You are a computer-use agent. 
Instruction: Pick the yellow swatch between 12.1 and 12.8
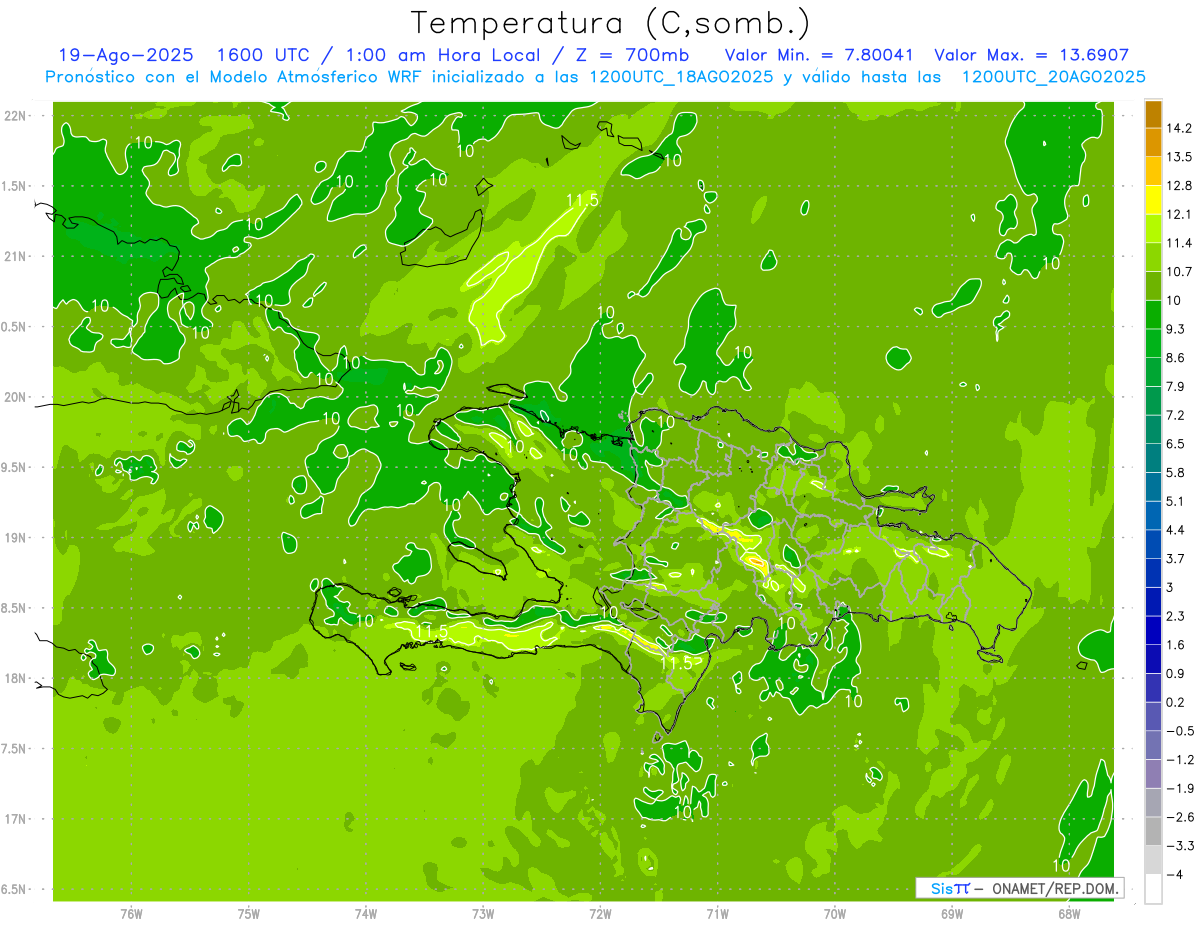click(x=1153, y=200)
